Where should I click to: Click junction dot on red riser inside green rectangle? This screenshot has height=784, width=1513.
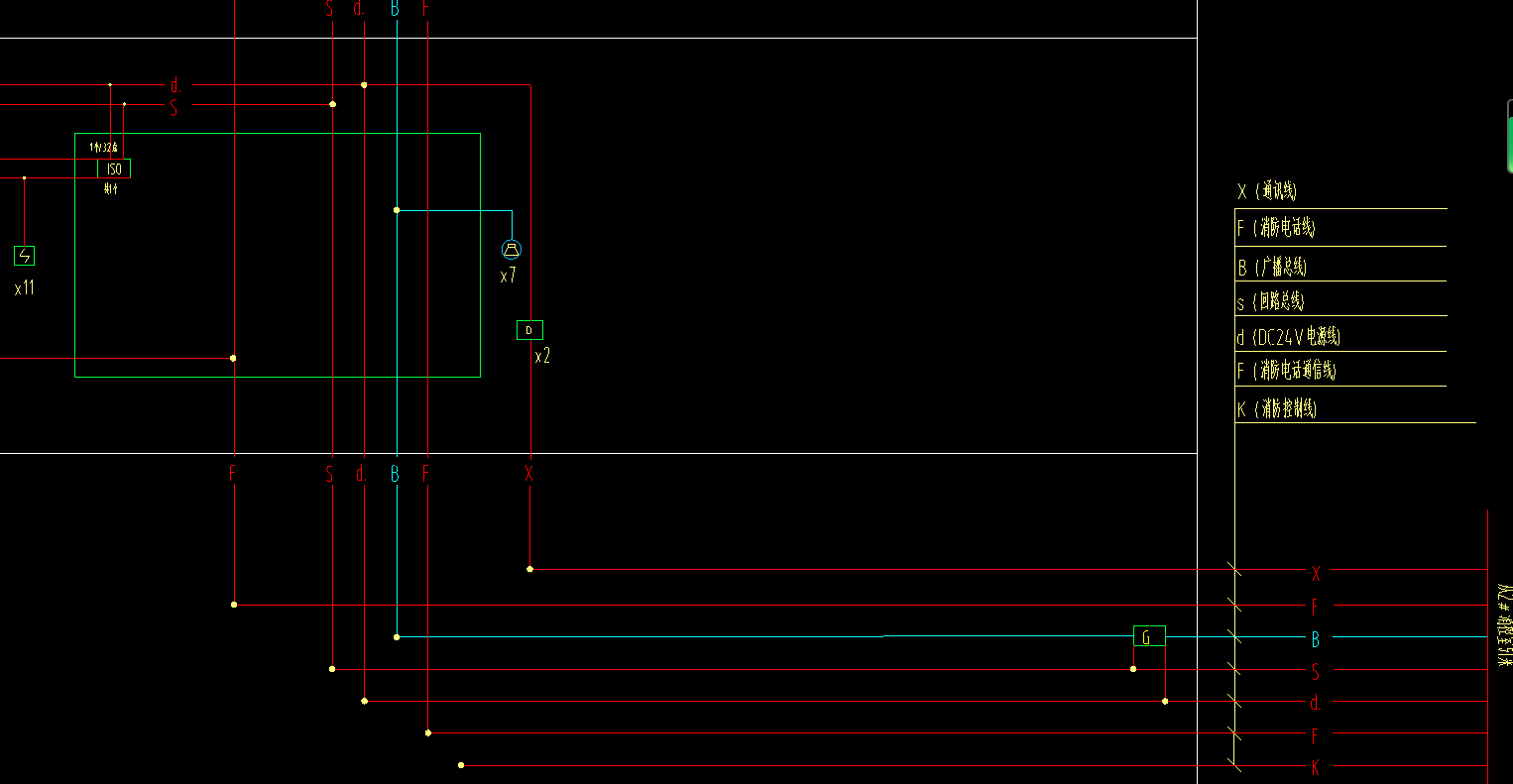tap(233, 358)
